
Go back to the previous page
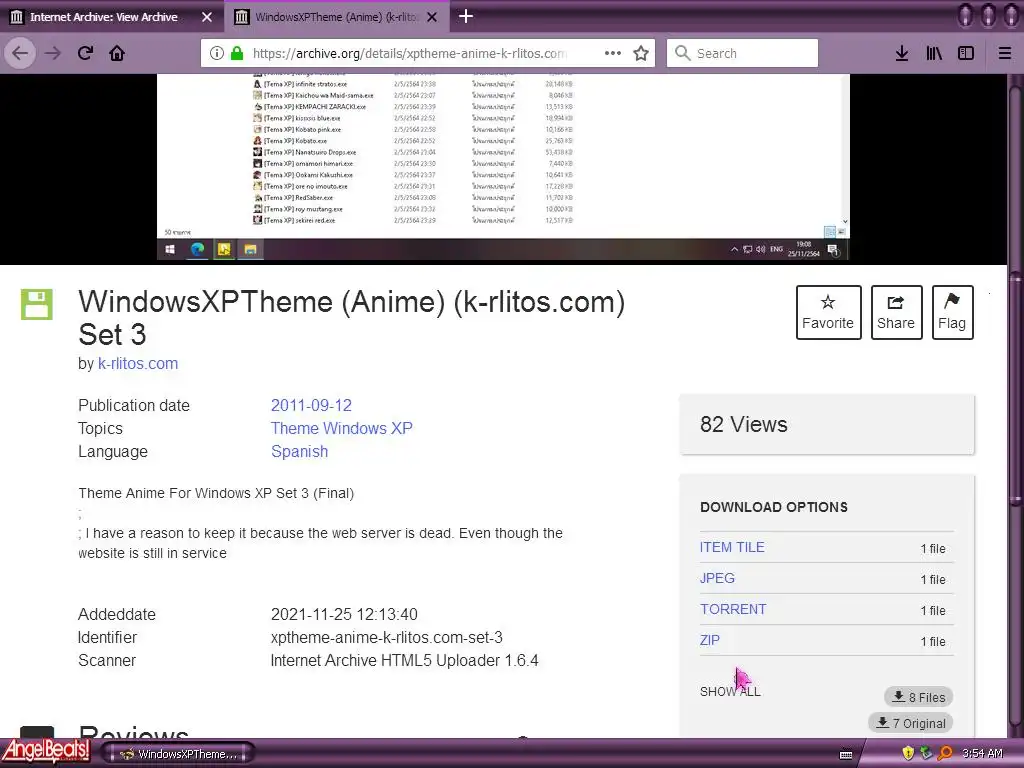[x=20, y=53]
